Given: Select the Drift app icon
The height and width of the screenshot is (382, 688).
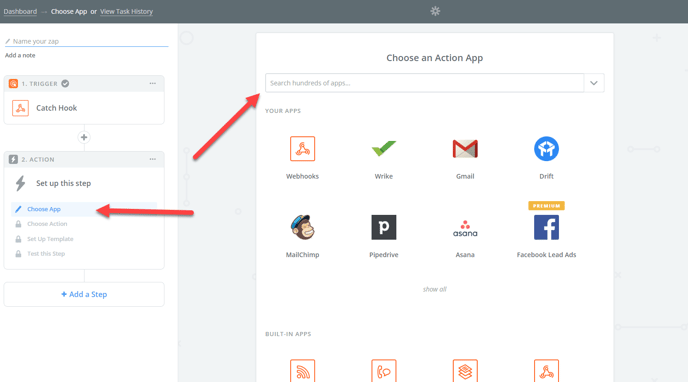Looking at the screenshot, I should pyautogui.click(x=546, y=149).
